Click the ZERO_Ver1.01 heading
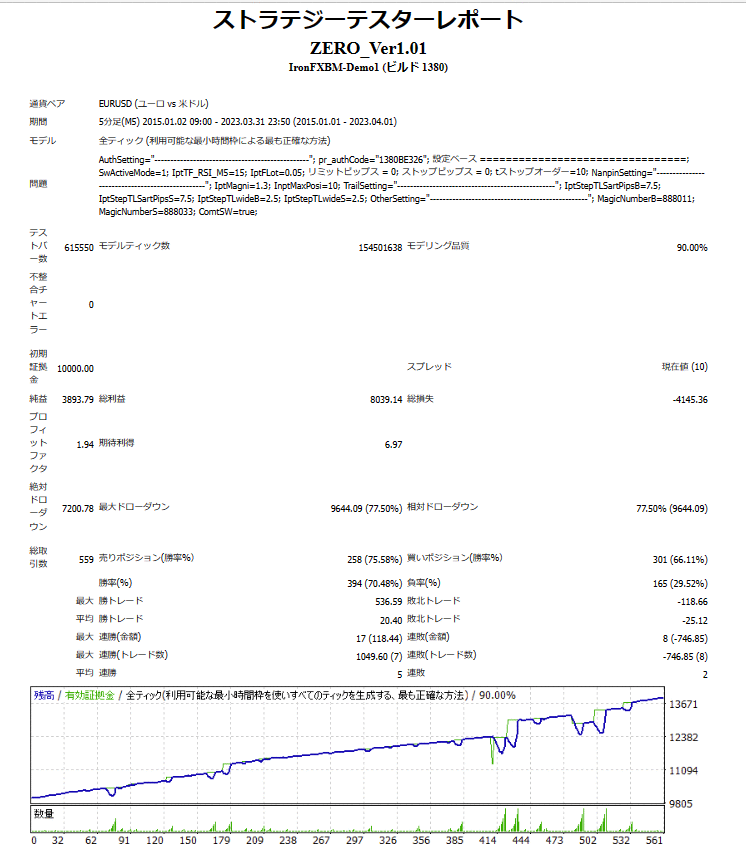This screenshot has width=746, height=852. point(368,48)
